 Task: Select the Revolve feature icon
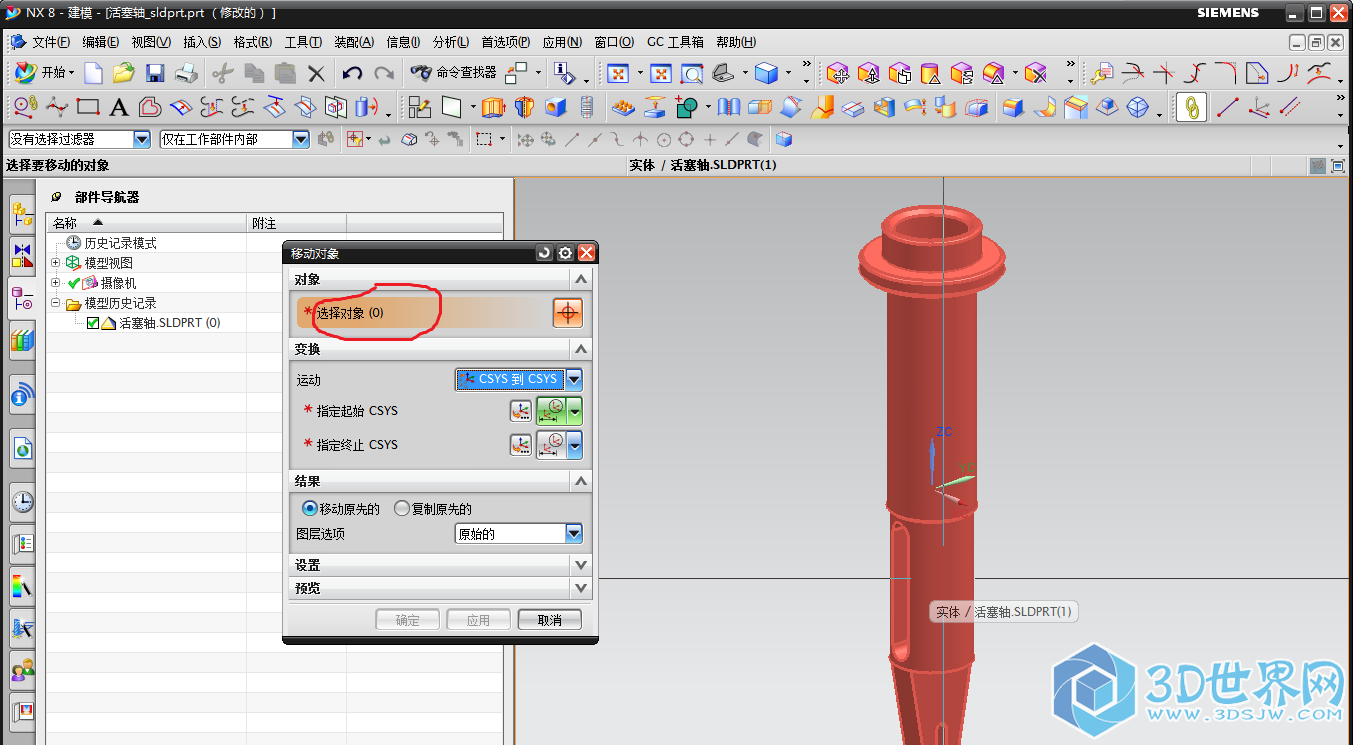tap(524, 106)
